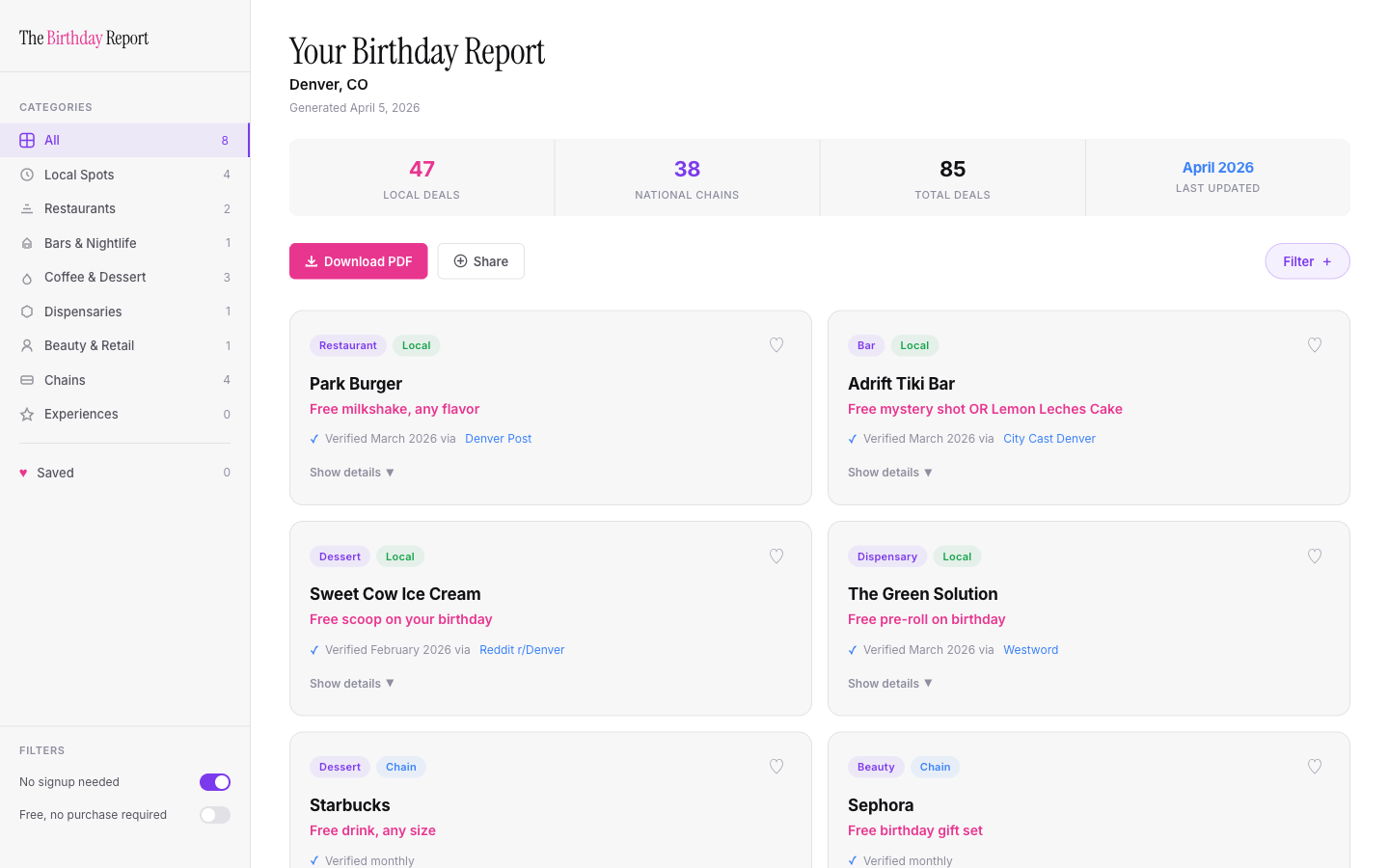Open the Westword source link
The image size is (1389, 868).
coord(1031,650)
